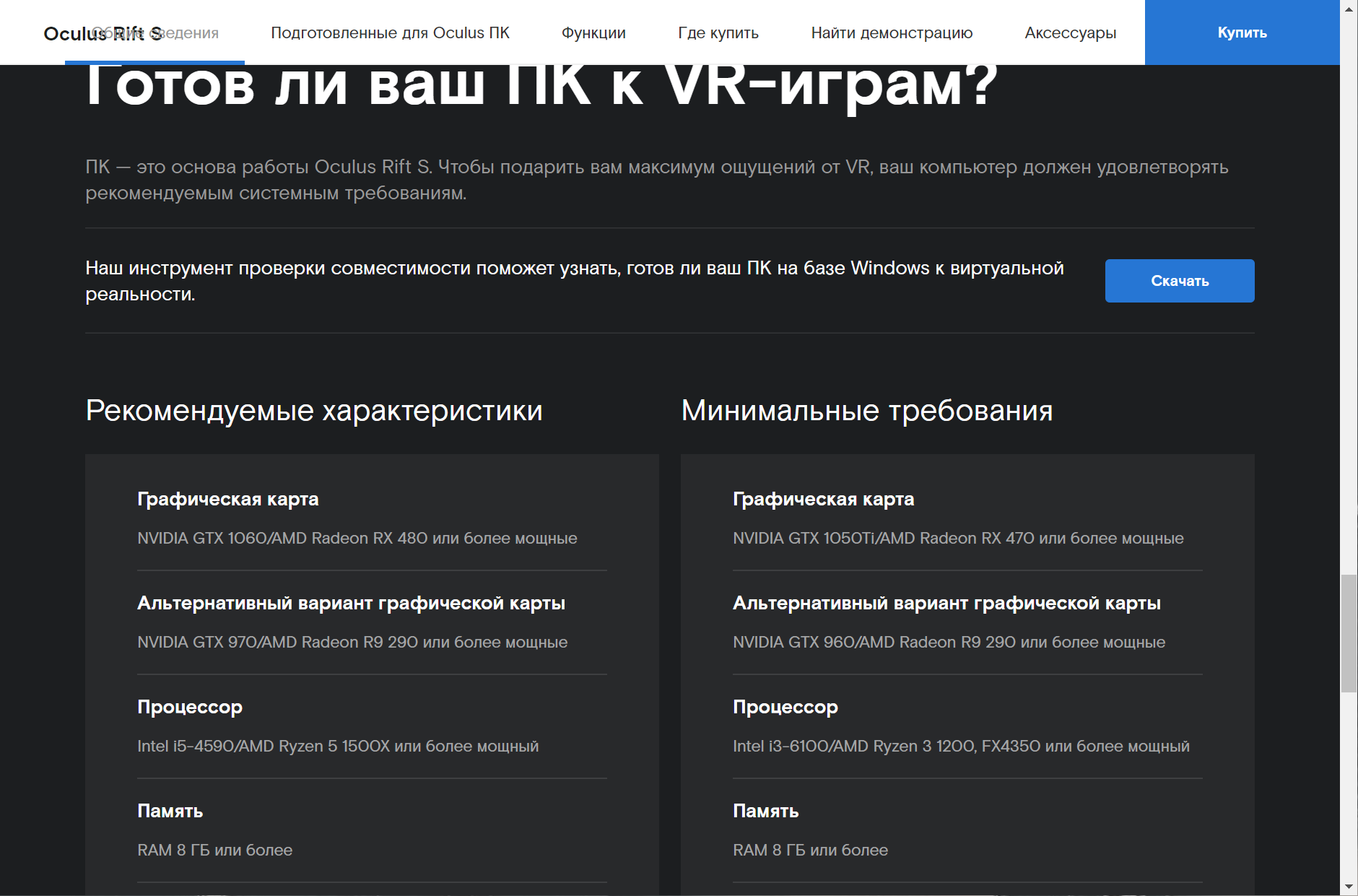This screenshot has height=896, width=1358.
Task: Click Intel i5-4590/AMD Ryzen 5 1500X text
Action: click(264, 747)
